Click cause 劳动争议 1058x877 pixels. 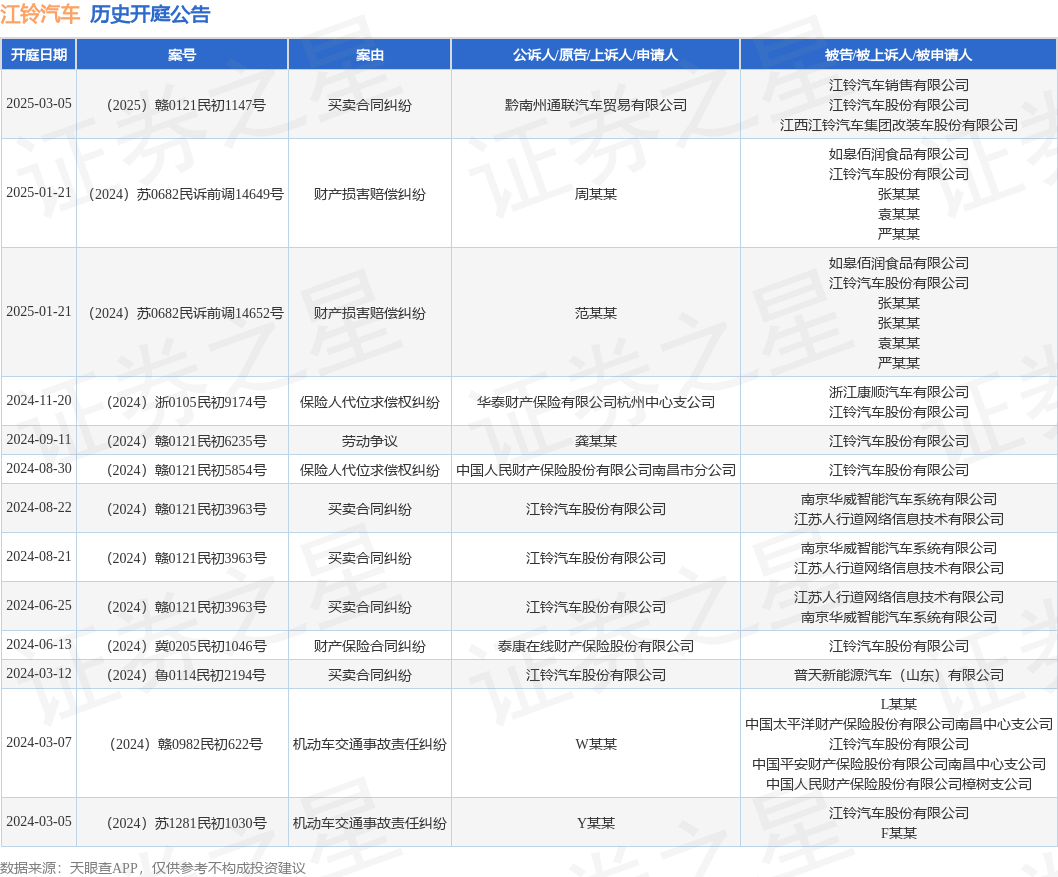coord(370,441)
